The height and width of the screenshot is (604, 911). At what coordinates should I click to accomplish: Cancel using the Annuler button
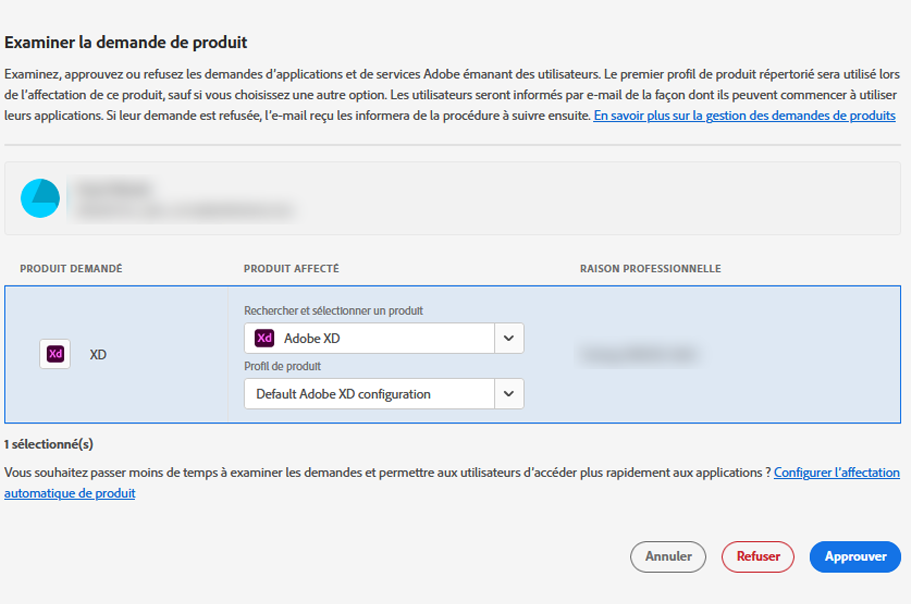coord(667,557)
